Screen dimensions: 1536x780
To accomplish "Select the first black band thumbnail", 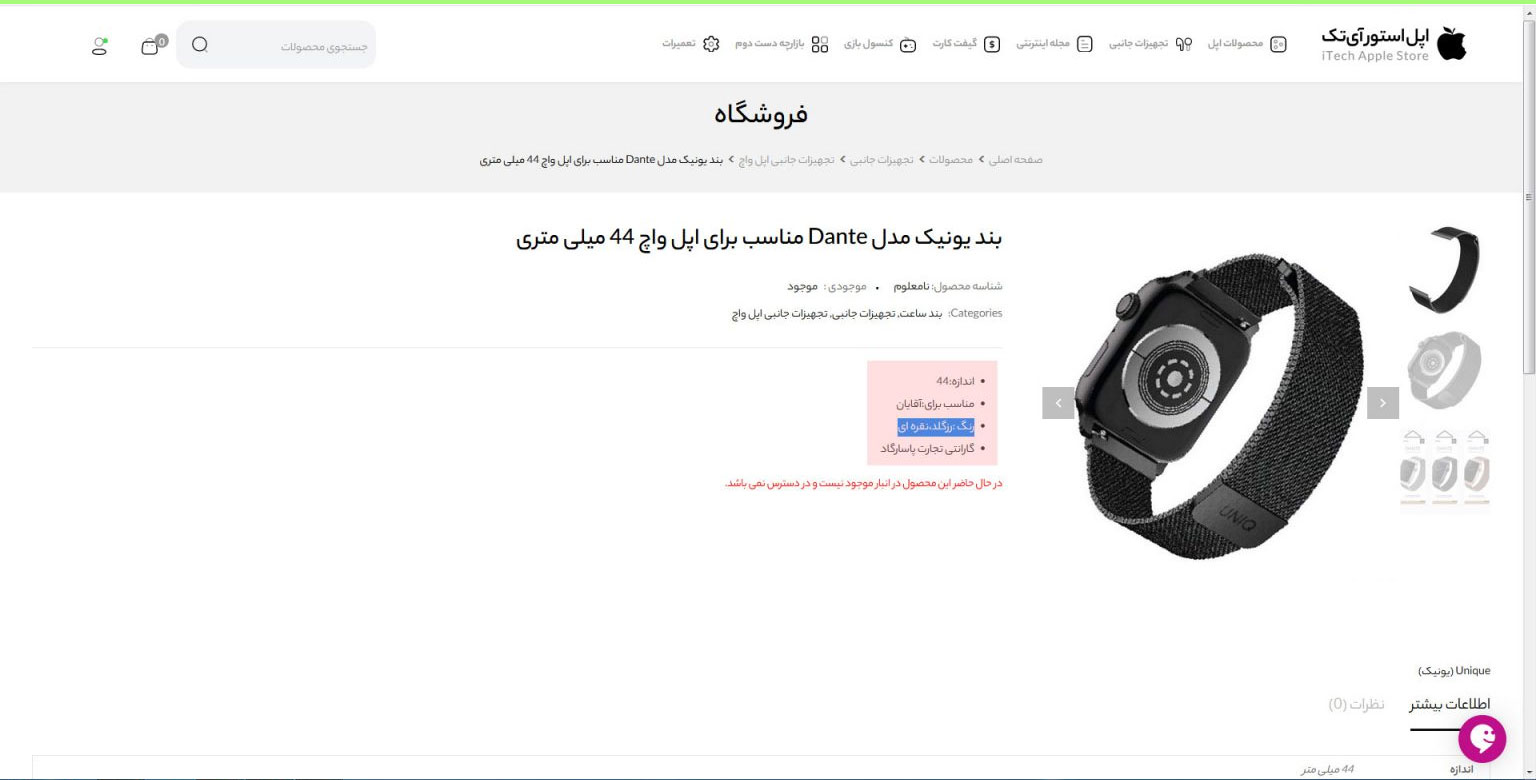I will tap(1444, 270).
